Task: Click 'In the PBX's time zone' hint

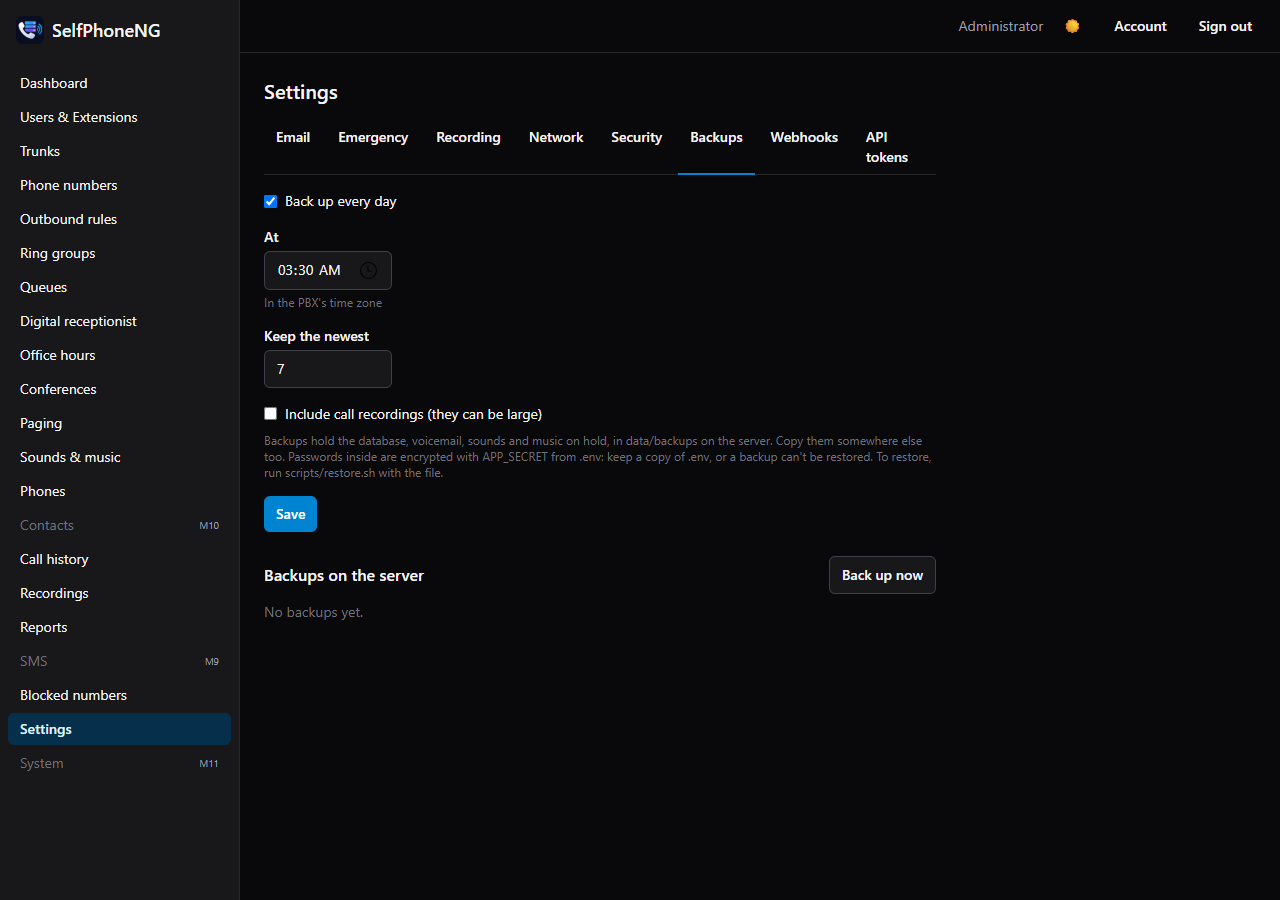Action: [323, 303]
